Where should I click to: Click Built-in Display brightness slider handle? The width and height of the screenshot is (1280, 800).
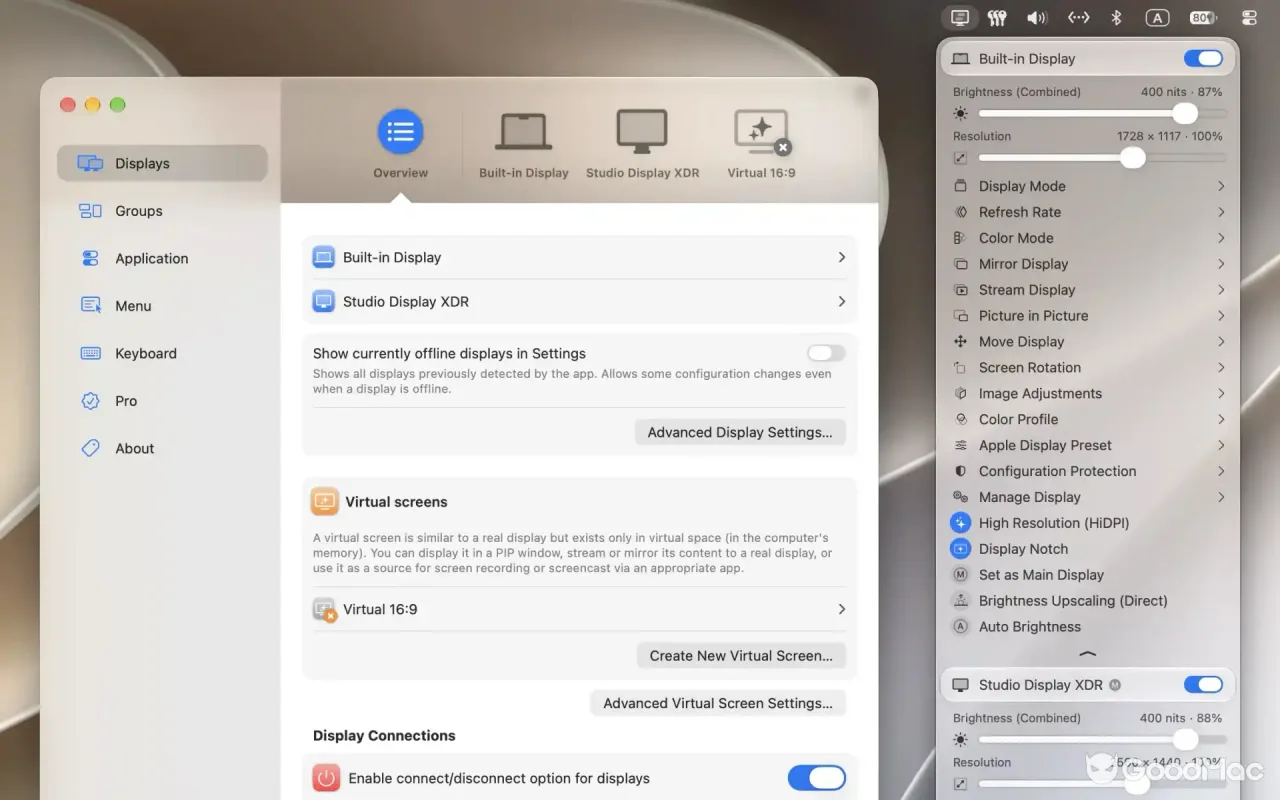[1185, 113]
